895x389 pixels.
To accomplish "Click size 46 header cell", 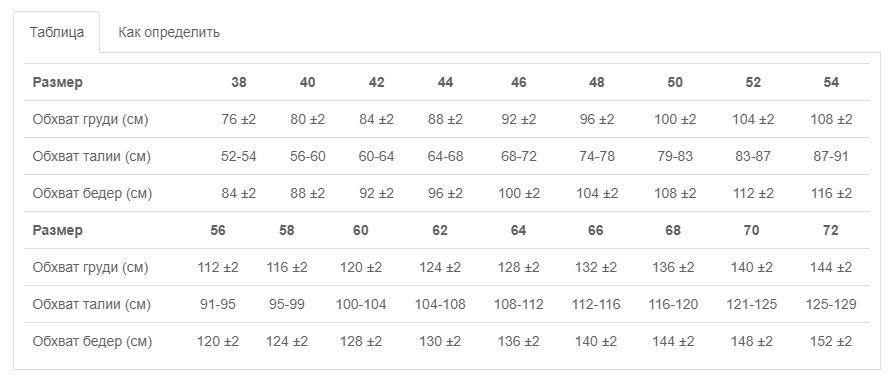I will coord(518,82).
